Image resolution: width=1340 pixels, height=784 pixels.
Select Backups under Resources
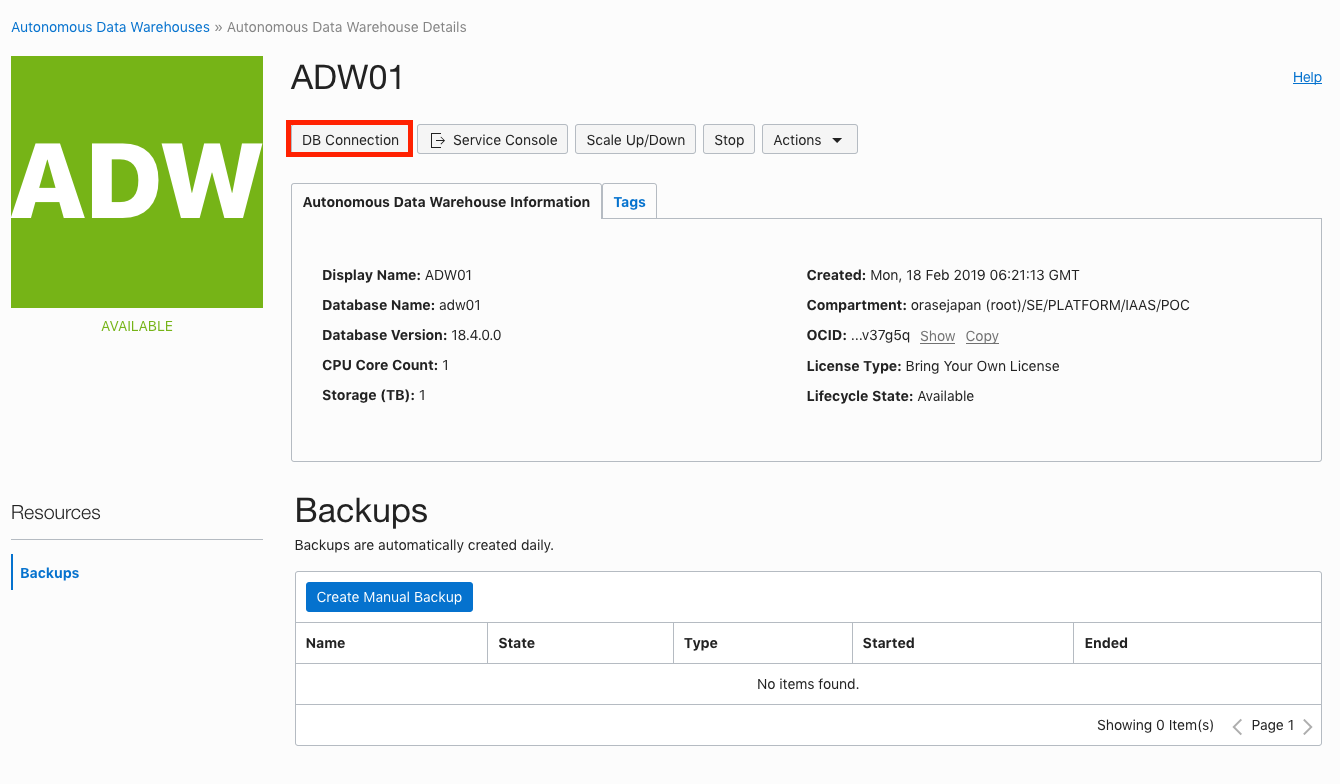[50, 573]
